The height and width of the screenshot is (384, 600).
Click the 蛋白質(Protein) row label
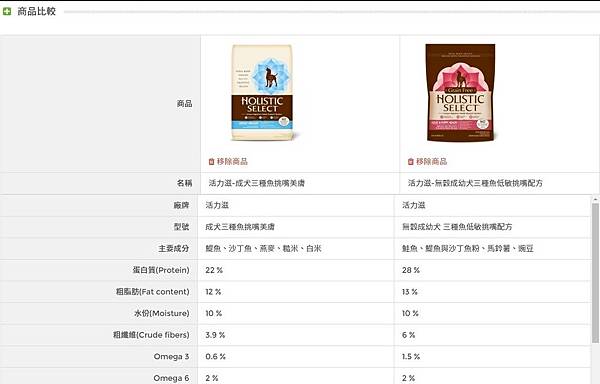click(x=161, y=270)
